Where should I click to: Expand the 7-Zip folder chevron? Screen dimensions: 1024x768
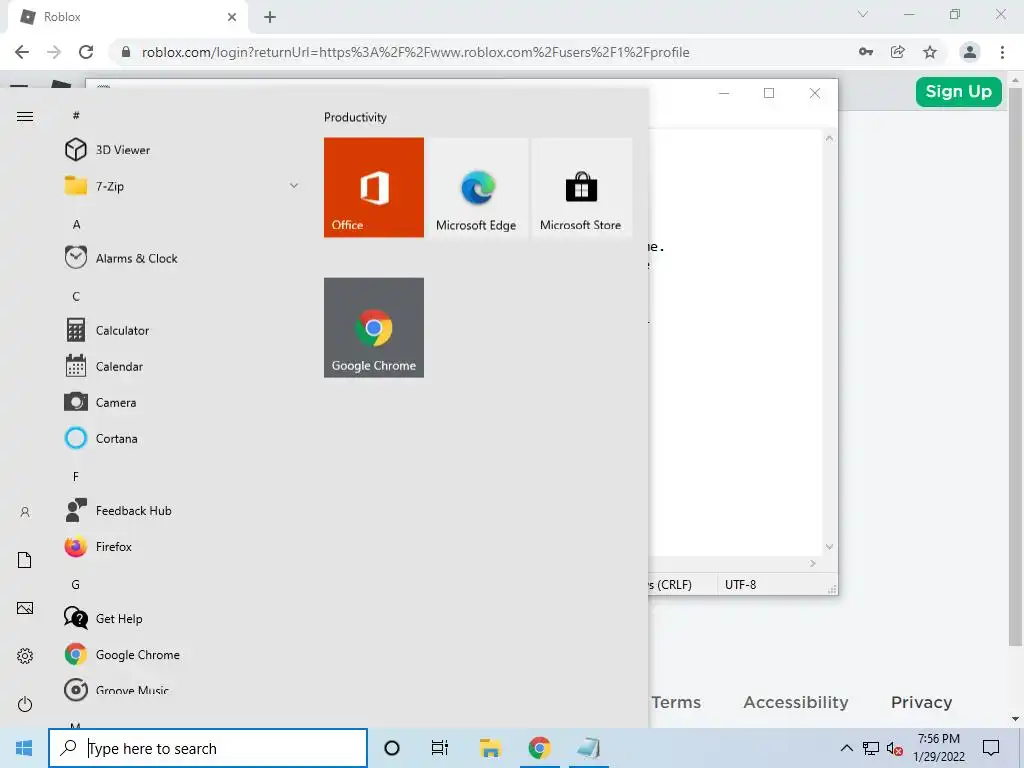[294, 186]
